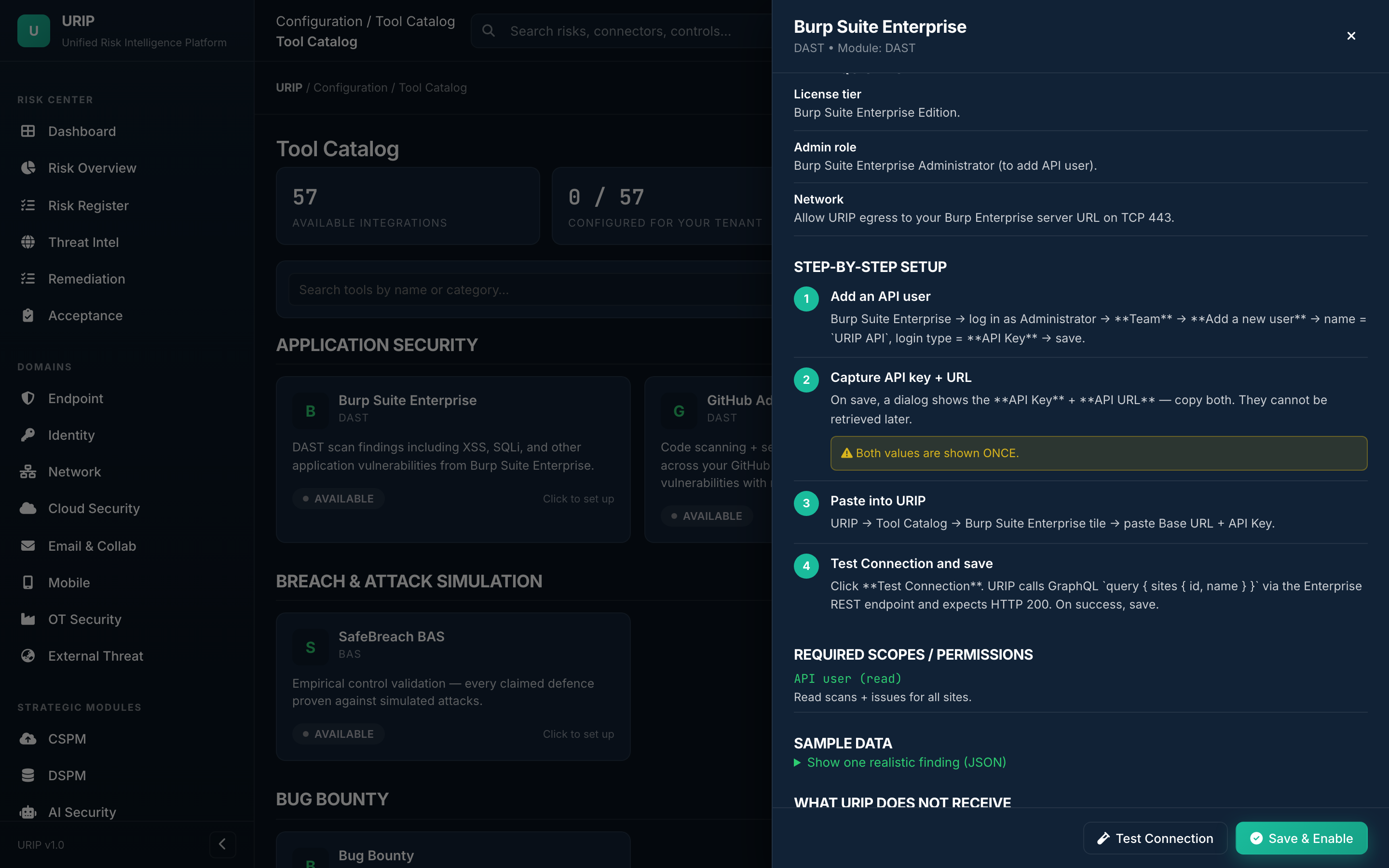Image resolution: width=1389 pixels, height=868 pixels.
Task: Click the AI Security robot icon
Action: 28,812
